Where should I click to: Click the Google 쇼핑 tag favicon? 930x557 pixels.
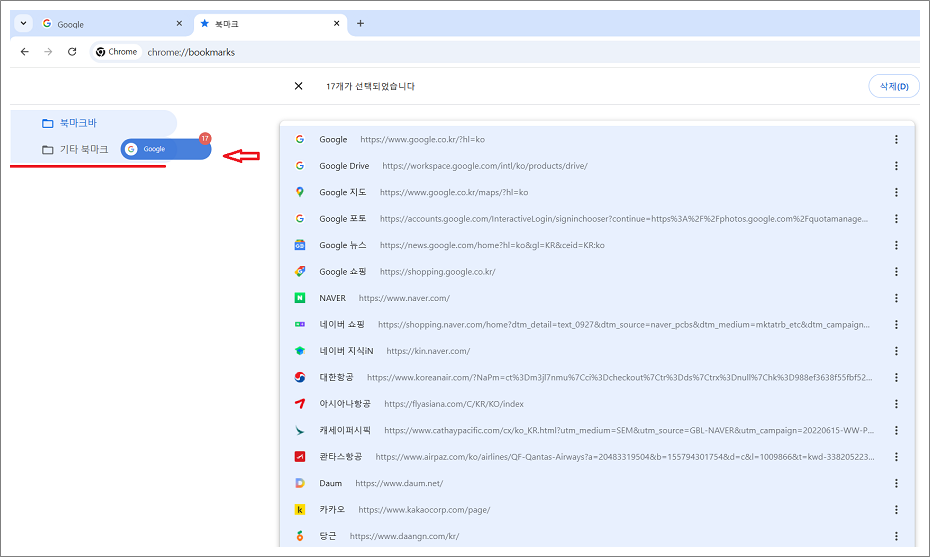[300, 272]
